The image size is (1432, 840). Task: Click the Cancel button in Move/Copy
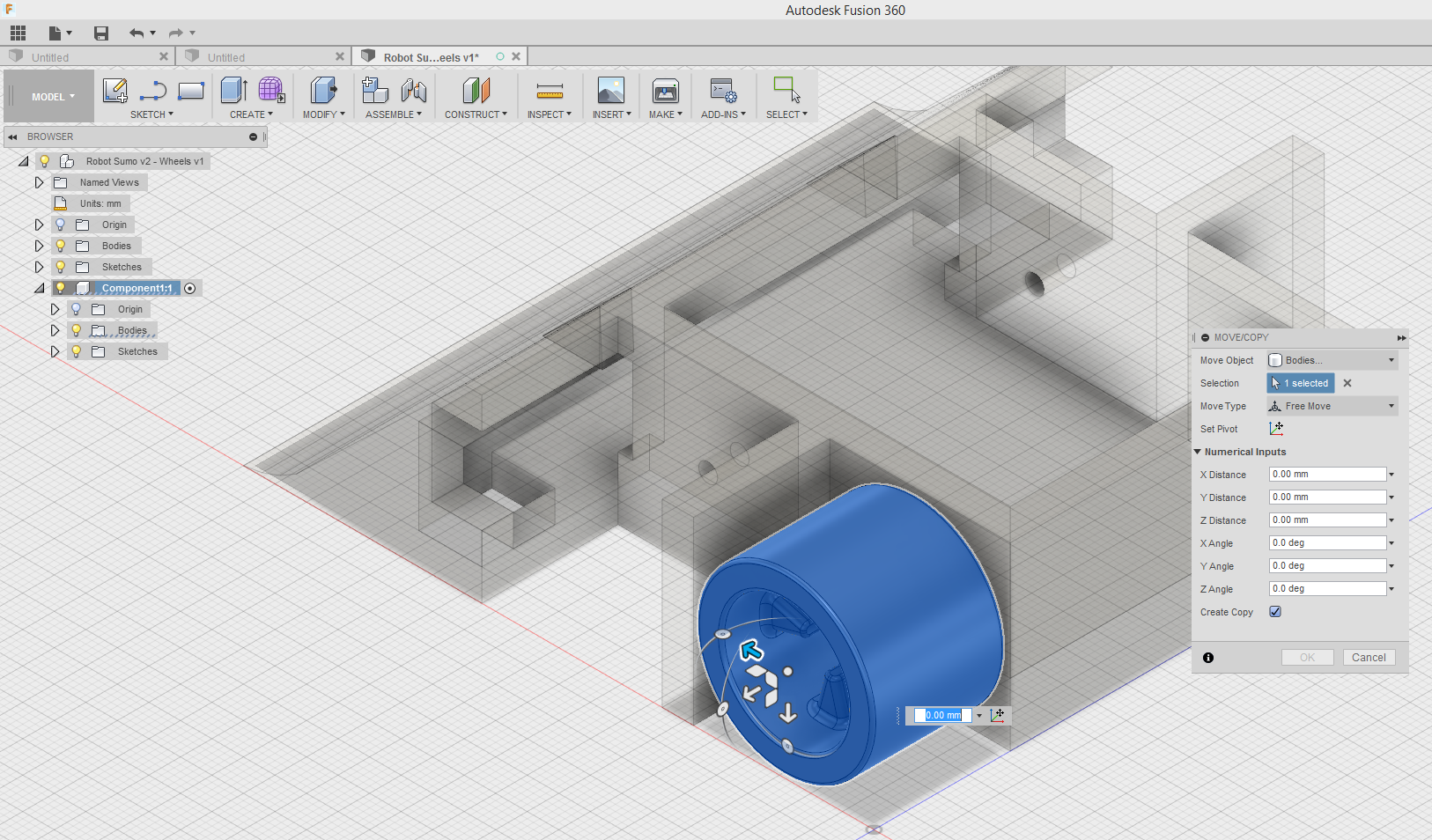pos(1368,657)
